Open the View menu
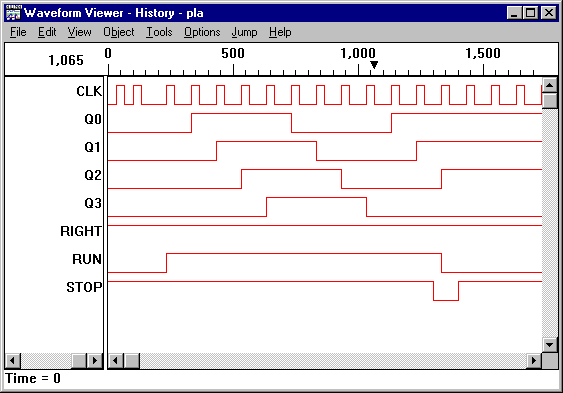This screenshot has height=393, width=563. [x=79, y=32]
